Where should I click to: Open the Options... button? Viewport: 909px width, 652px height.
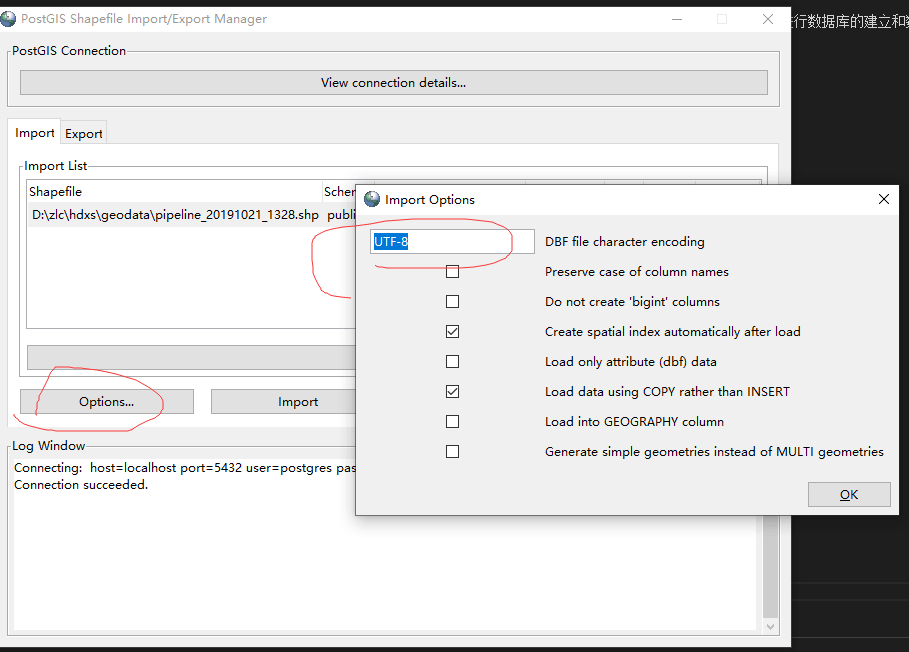(x=106, y=402)
